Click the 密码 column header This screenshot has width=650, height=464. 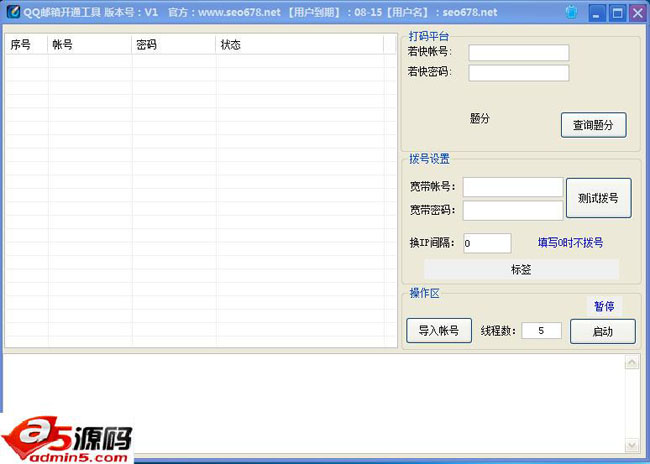coord(174,44)
